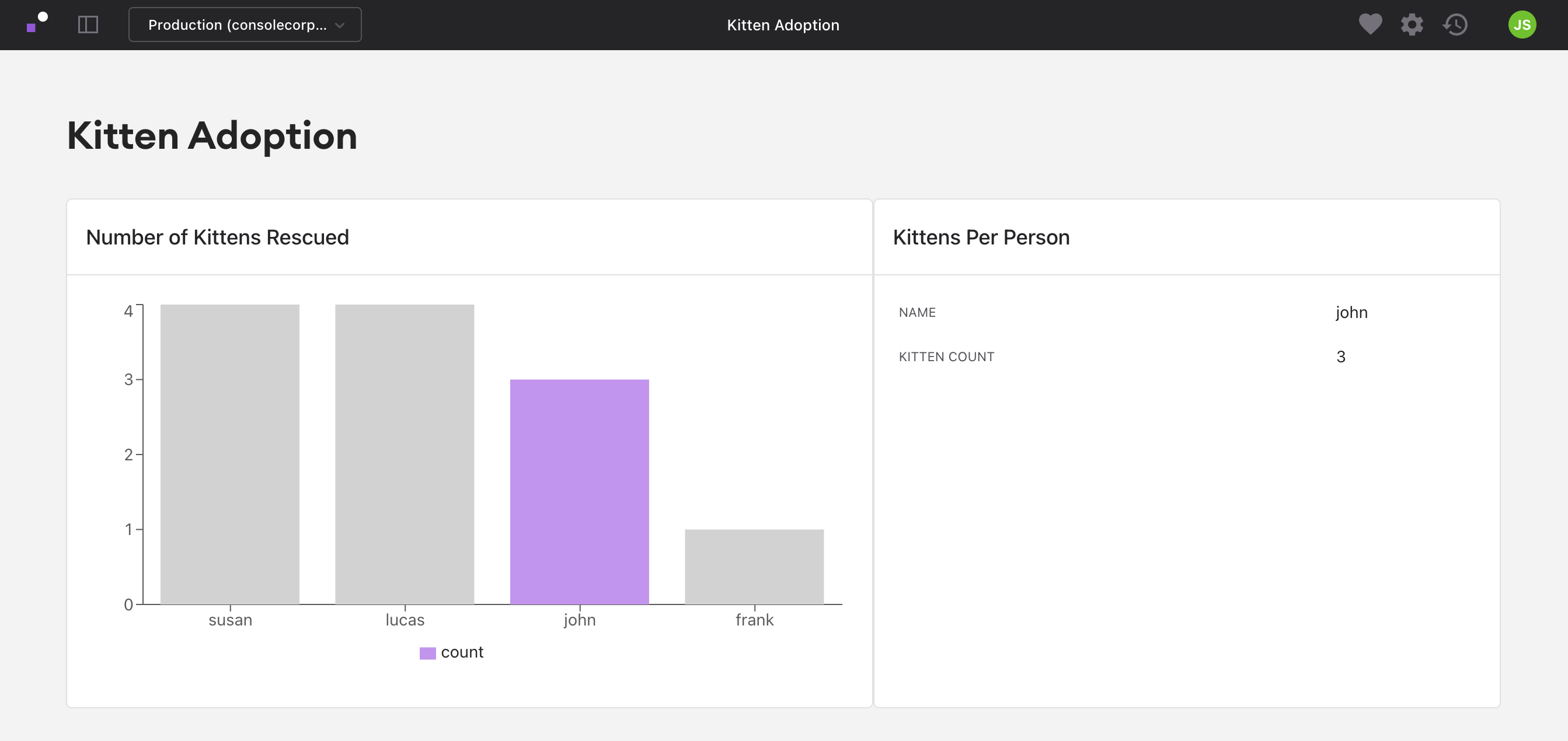Image resolution: width=1568 pixels, height=741 pixels.
Task: Select the frank bar in chart
Action: point(754,567)
